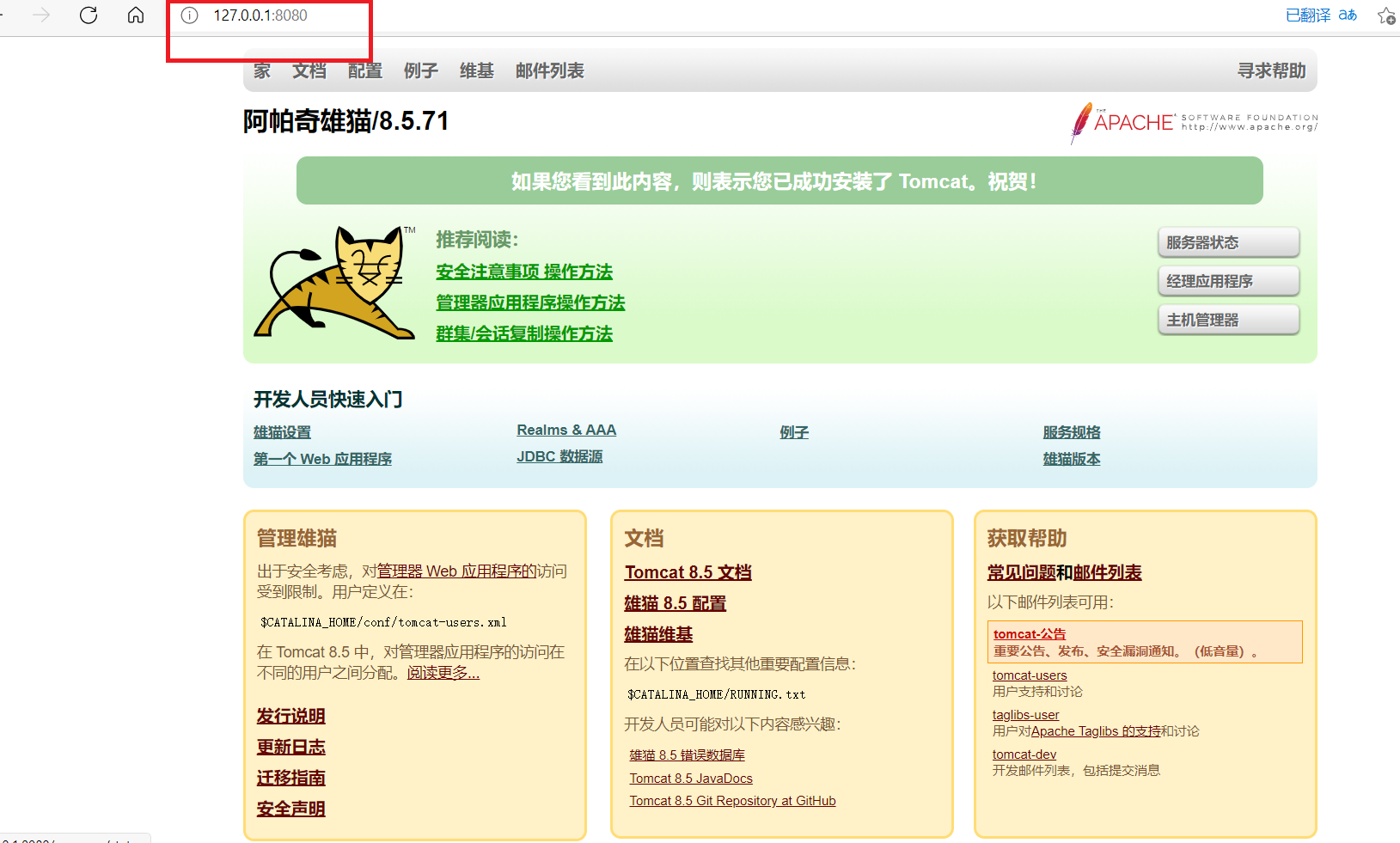Open the 雄猫设置 link
1400x843 pixels.
click(282, 432)
